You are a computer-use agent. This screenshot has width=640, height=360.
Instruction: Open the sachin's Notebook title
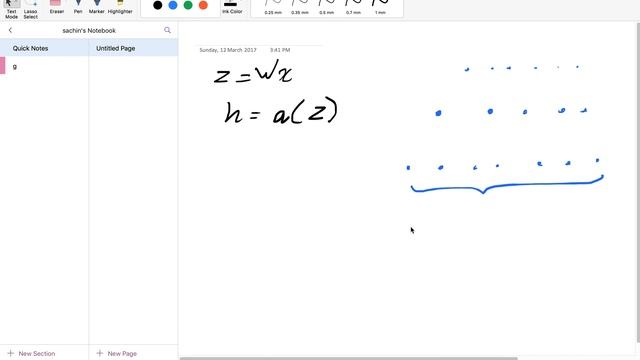click(89, 31)
